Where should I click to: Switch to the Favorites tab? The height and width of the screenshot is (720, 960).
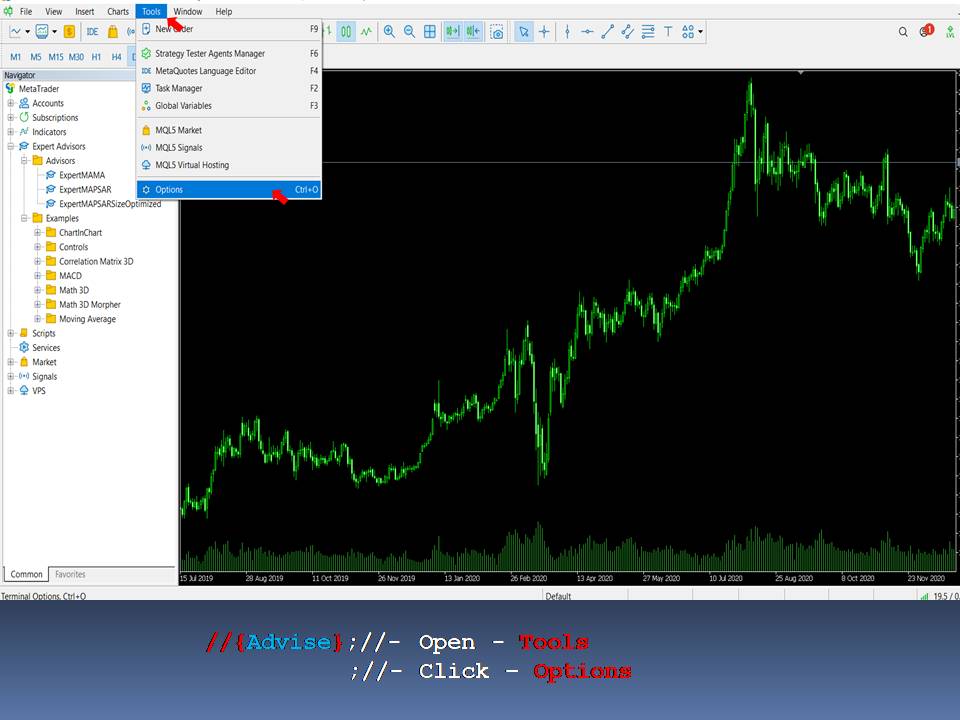click(x=70, y=575)
